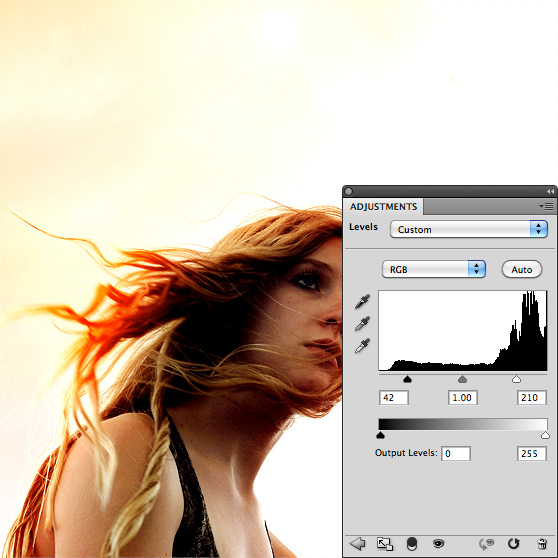Open the Levels preset Custom dropdown
Viewport: 558px width, 558px height.
click(x=468, y=229)
